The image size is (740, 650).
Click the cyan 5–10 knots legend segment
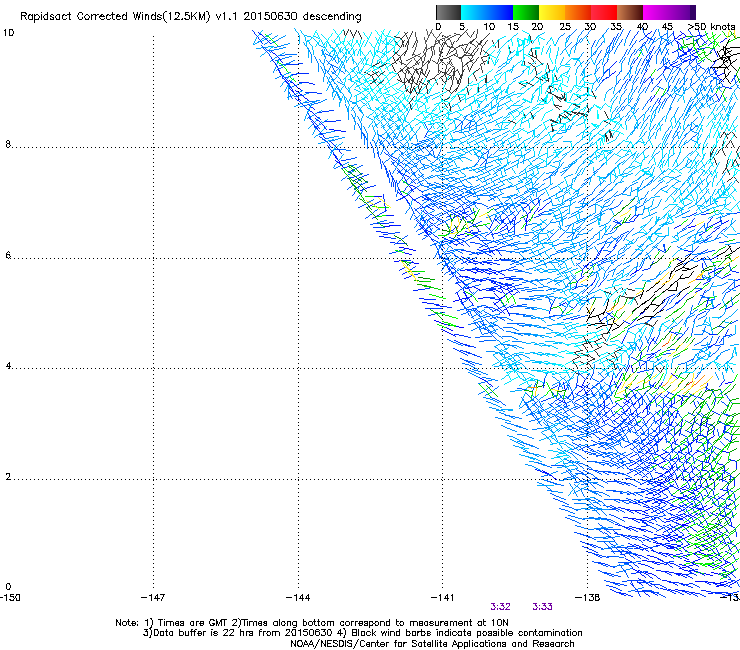tap(474, 12)
